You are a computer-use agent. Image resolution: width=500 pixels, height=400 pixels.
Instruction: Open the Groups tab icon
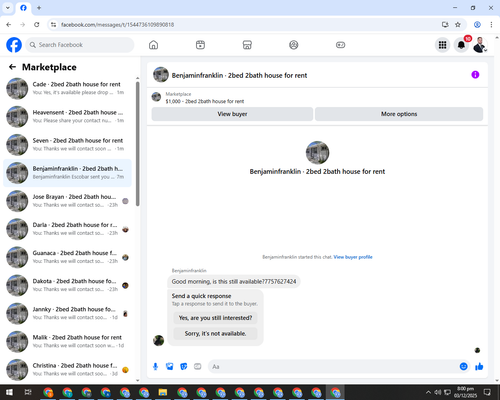(294, 45)
